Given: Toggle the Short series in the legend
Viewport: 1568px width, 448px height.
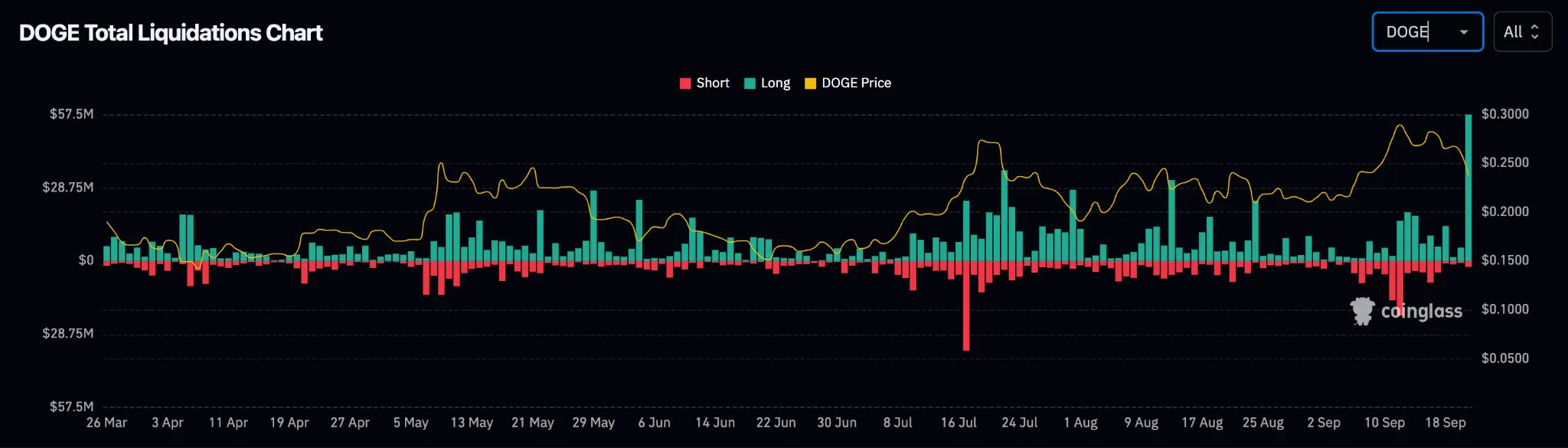Looking at the screenshot, I should point(704,83).
